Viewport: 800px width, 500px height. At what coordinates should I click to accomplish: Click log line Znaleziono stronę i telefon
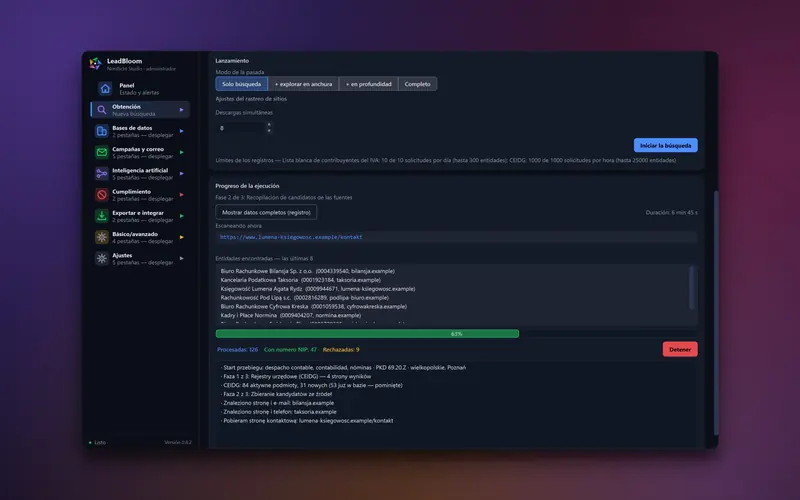(x=279, y=412)
